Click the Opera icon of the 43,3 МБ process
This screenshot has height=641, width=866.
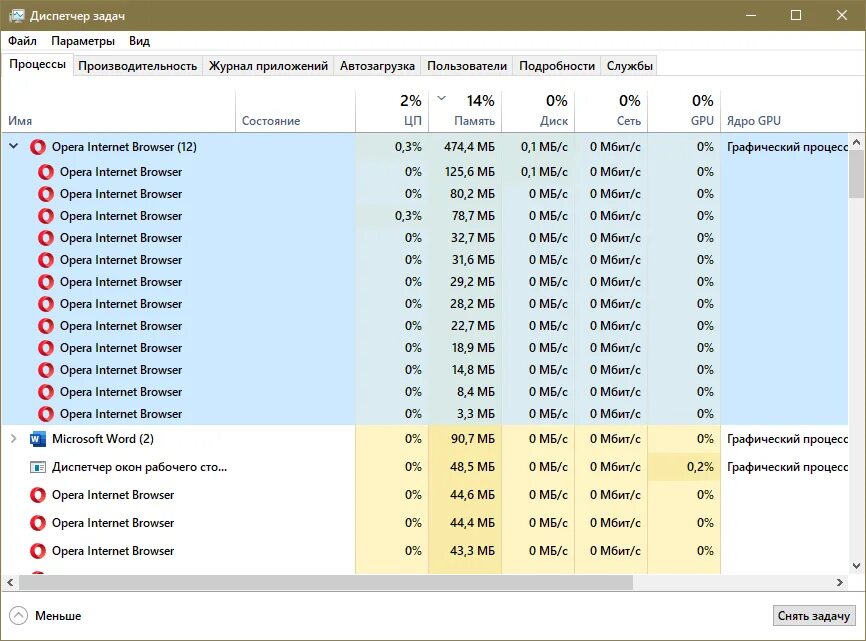(x=38, y=551)
